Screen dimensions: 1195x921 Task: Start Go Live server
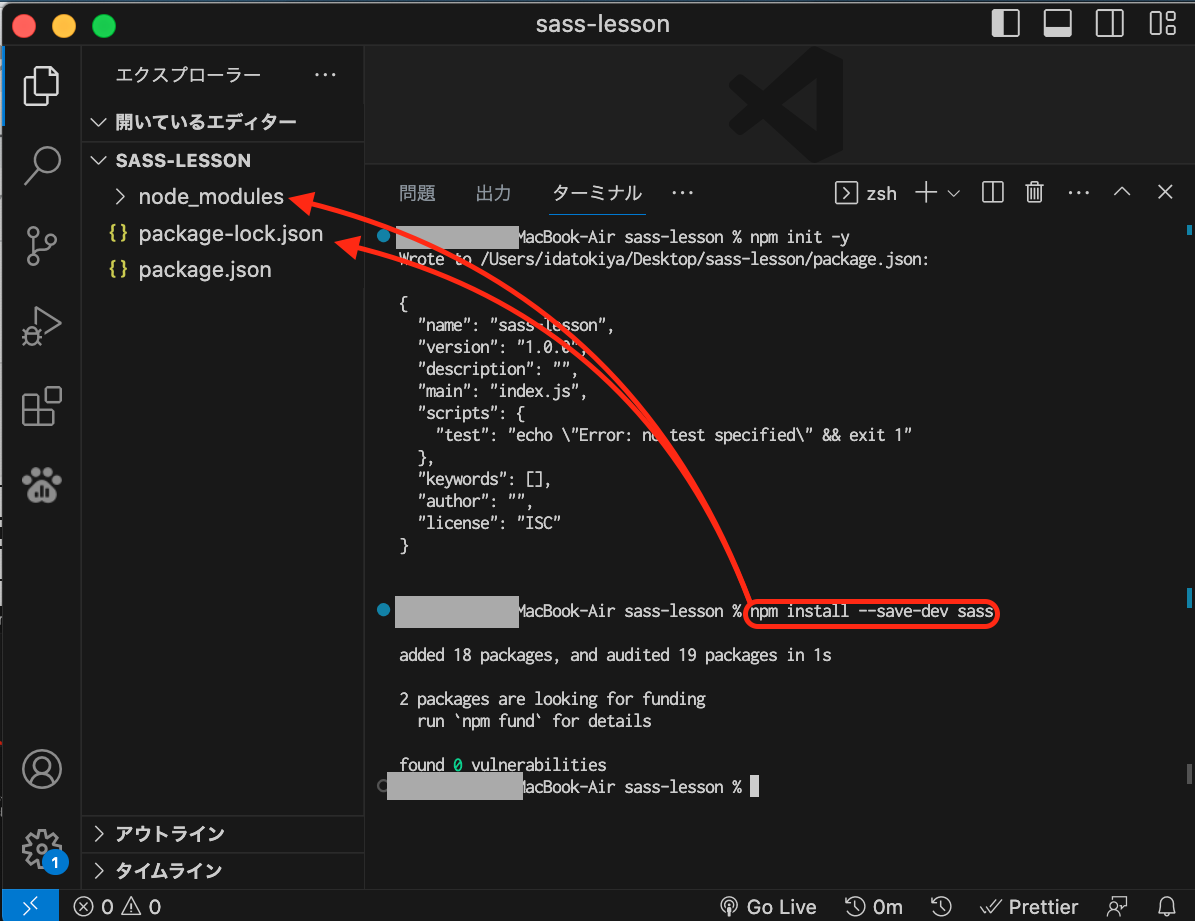(768, 907)
